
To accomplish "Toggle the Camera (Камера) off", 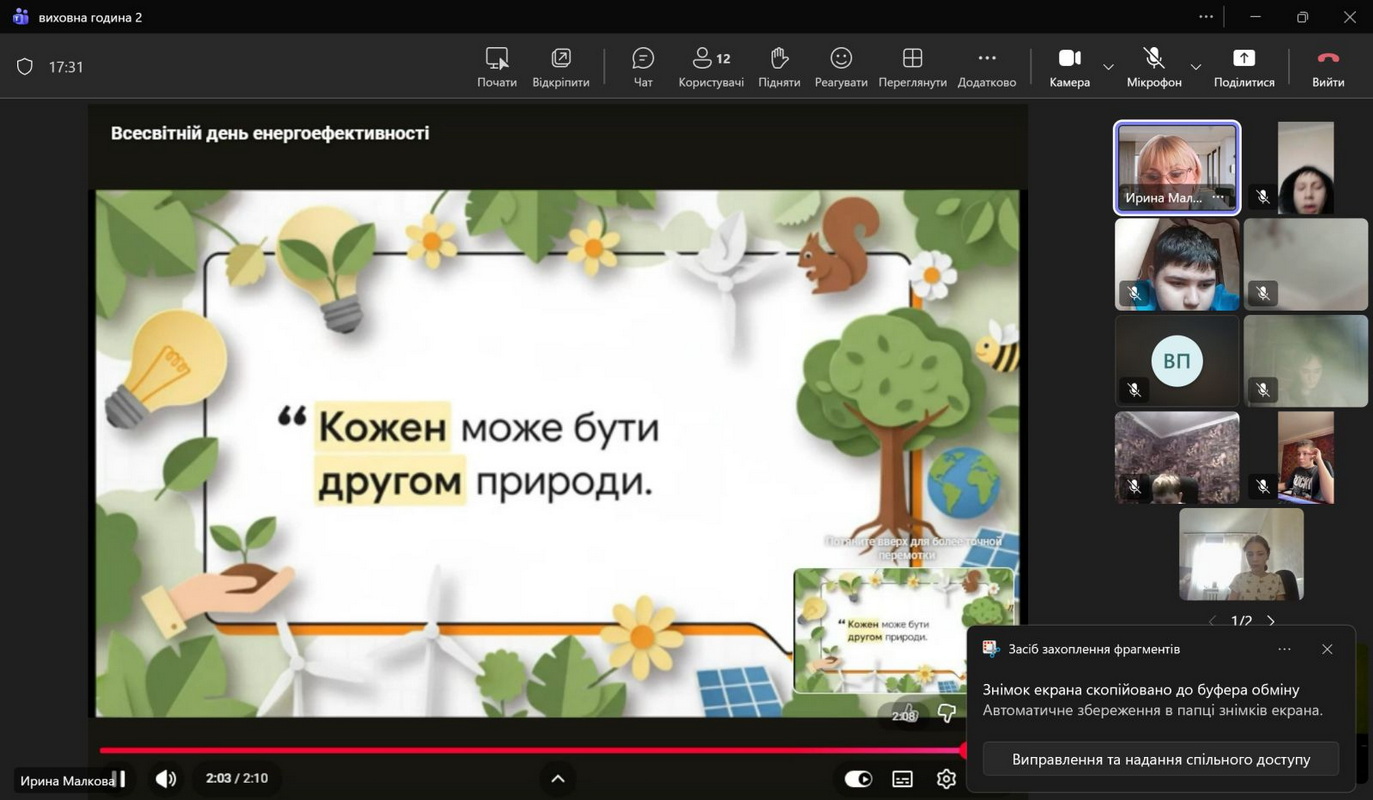I will point(1069,67).
